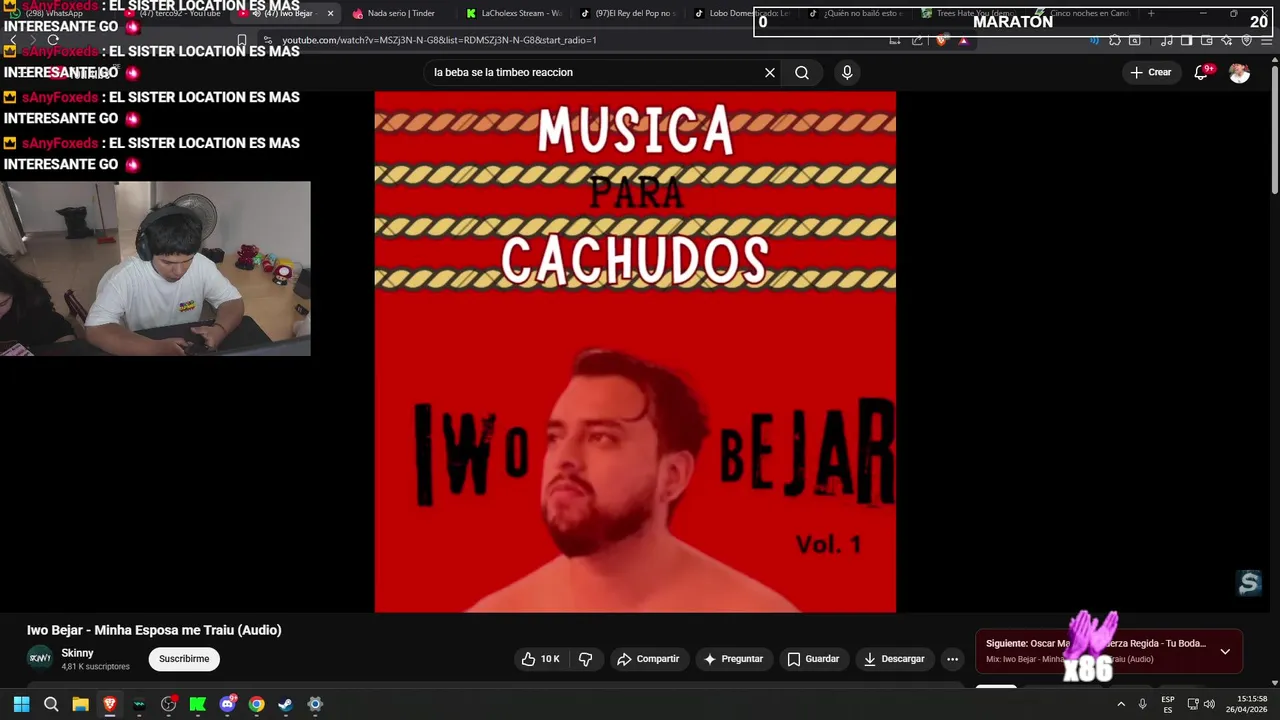Clear the YouTube search text

770,72
